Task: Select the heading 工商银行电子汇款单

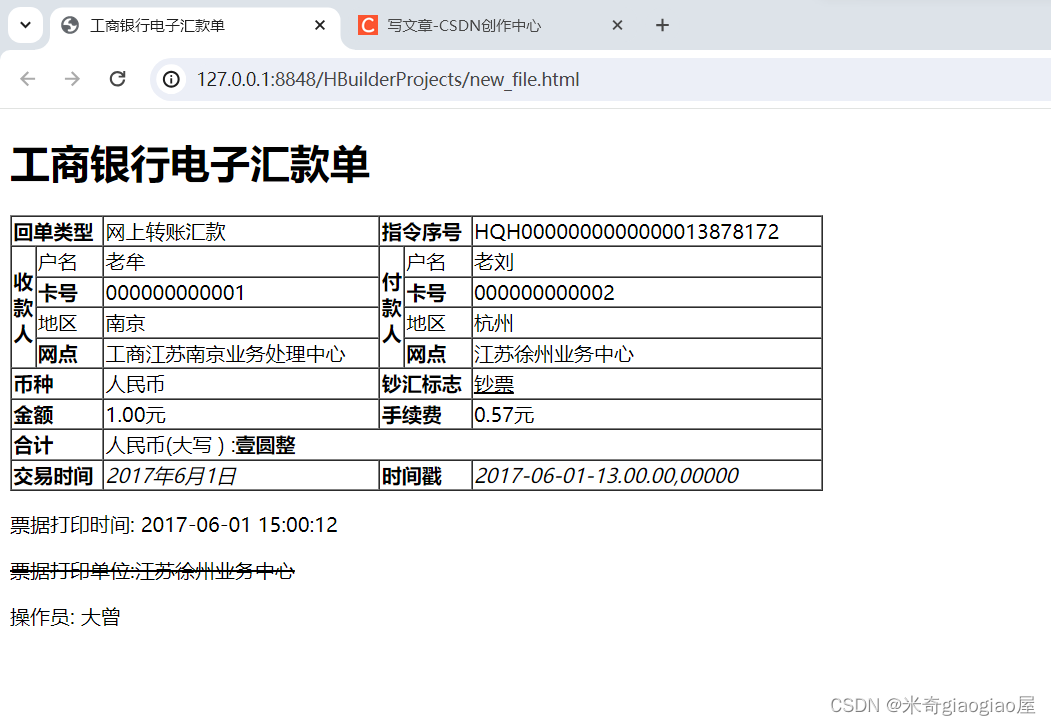Action: pos(190,165)
